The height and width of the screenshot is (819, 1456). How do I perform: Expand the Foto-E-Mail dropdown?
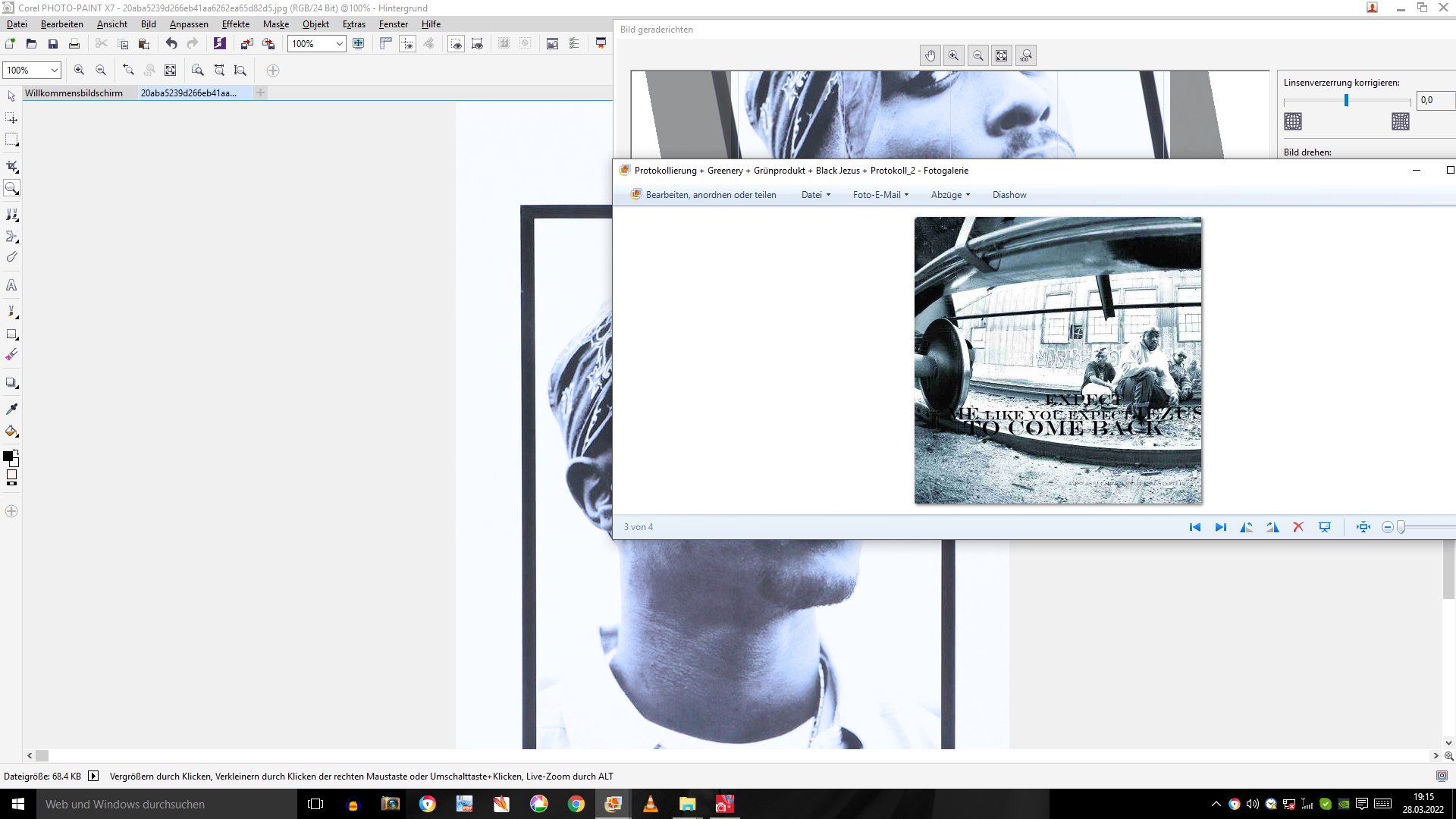(x=880, y=195)
